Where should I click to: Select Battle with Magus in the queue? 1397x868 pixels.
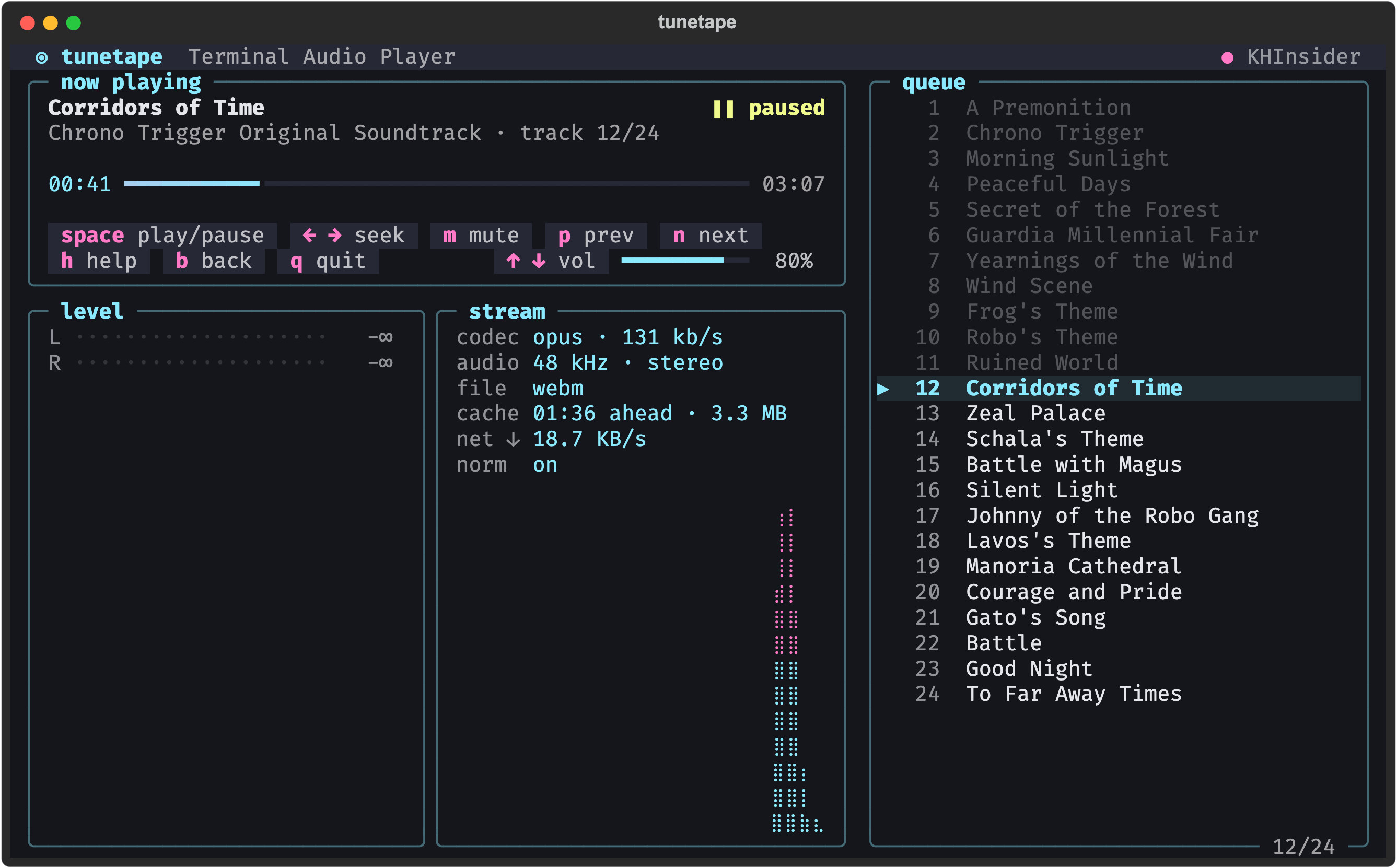point(1119,465)
